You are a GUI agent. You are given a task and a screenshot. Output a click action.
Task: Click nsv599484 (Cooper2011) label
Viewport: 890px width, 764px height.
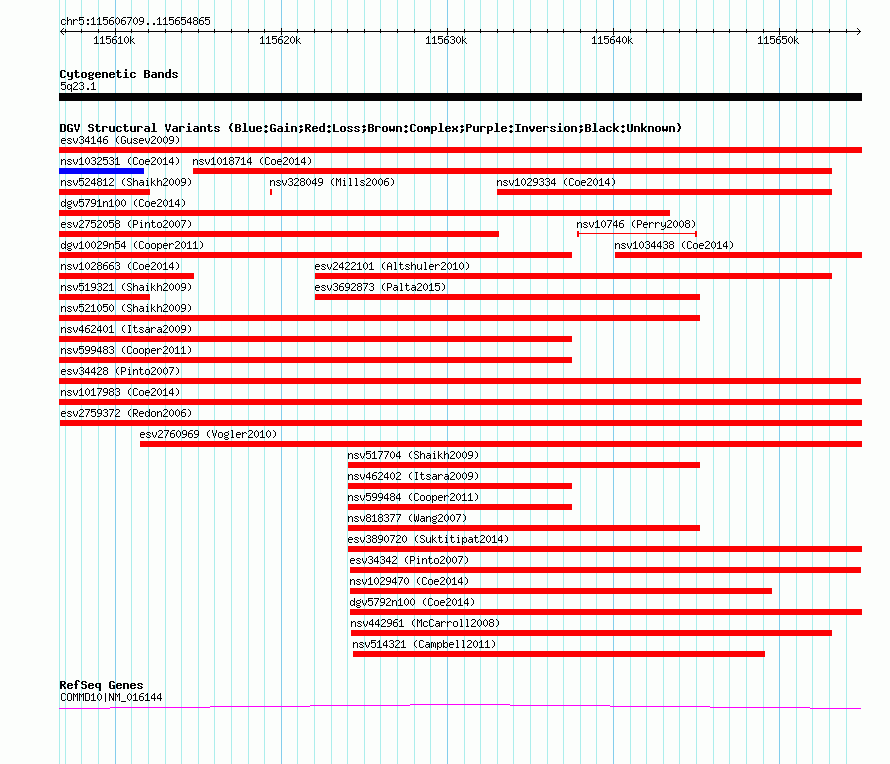tap(413, 497)
